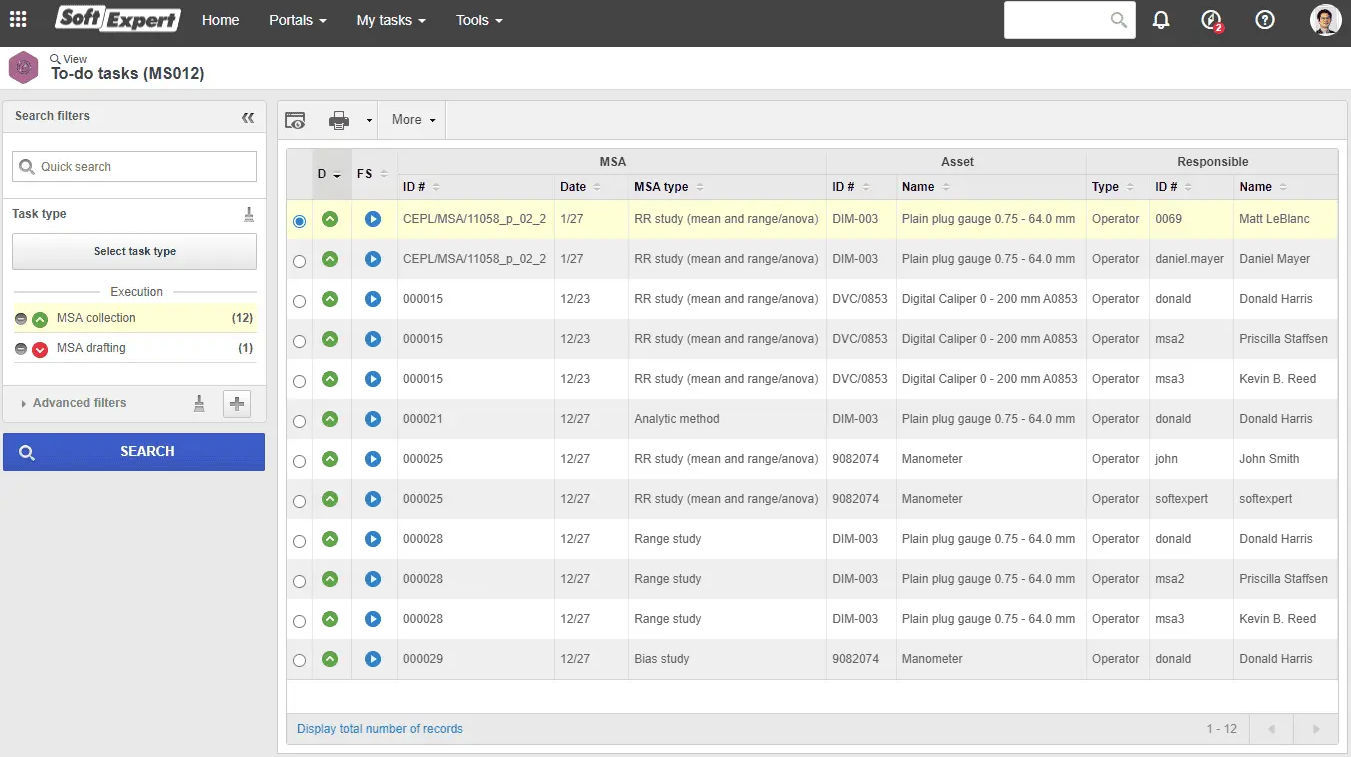Image resolution: width=1351 pixels, height=757 pixels.
Task: Click the print icon in the toolbar
Action: click(337, 119)
